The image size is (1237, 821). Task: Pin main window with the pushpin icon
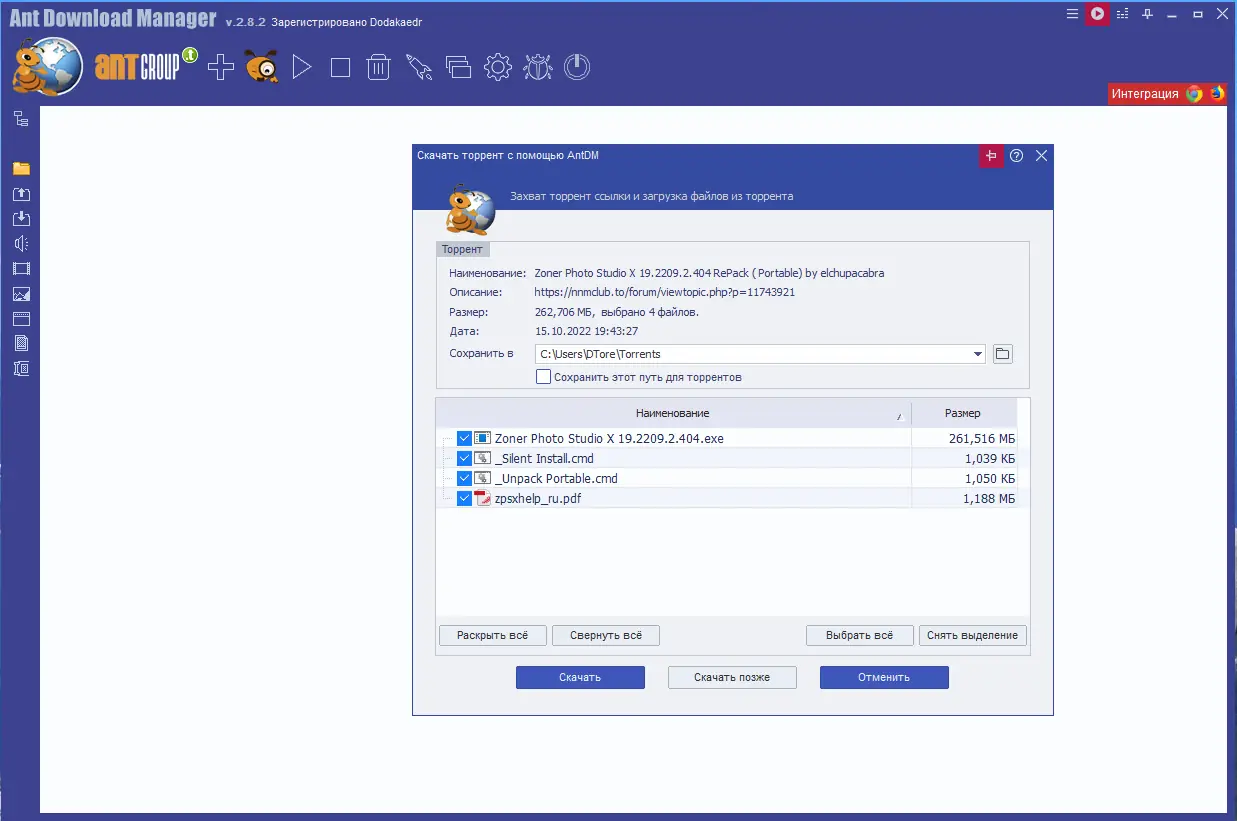click(1148, 14)
